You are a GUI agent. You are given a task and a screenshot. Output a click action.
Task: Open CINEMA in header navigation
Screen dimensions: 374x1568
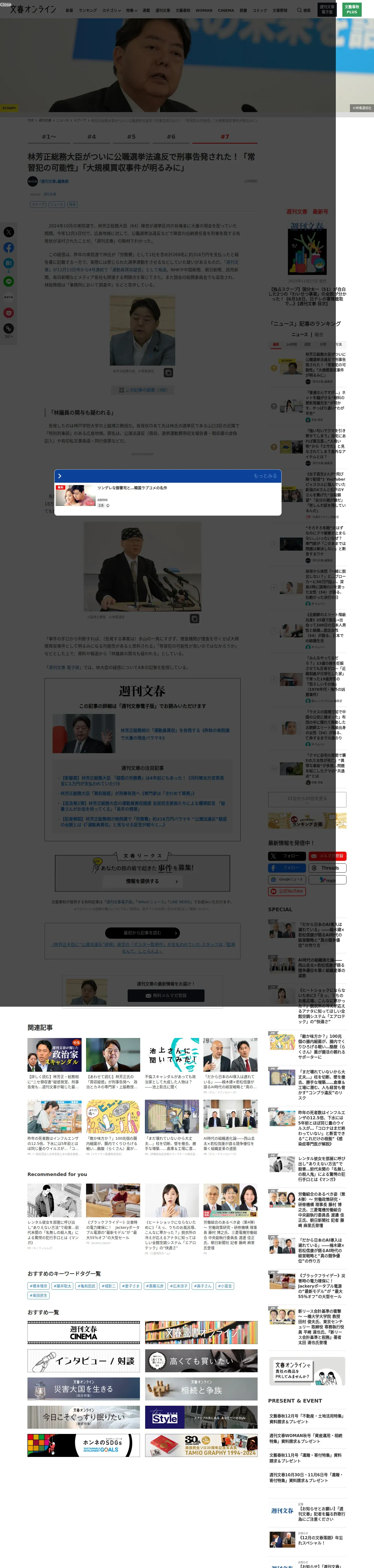click(x=226, y=10)
